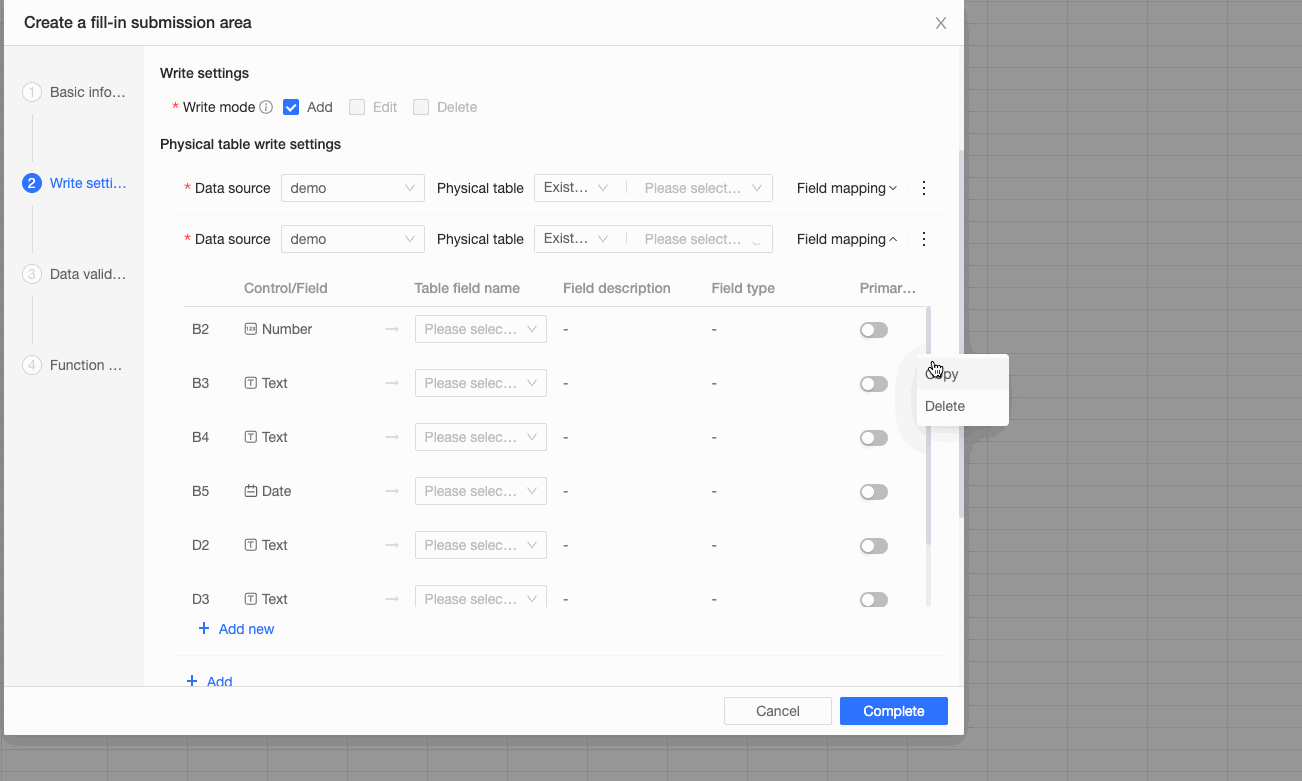1302x781 pixels.
Task: Click Add link at bottom of settings
Action: [210, 681]
